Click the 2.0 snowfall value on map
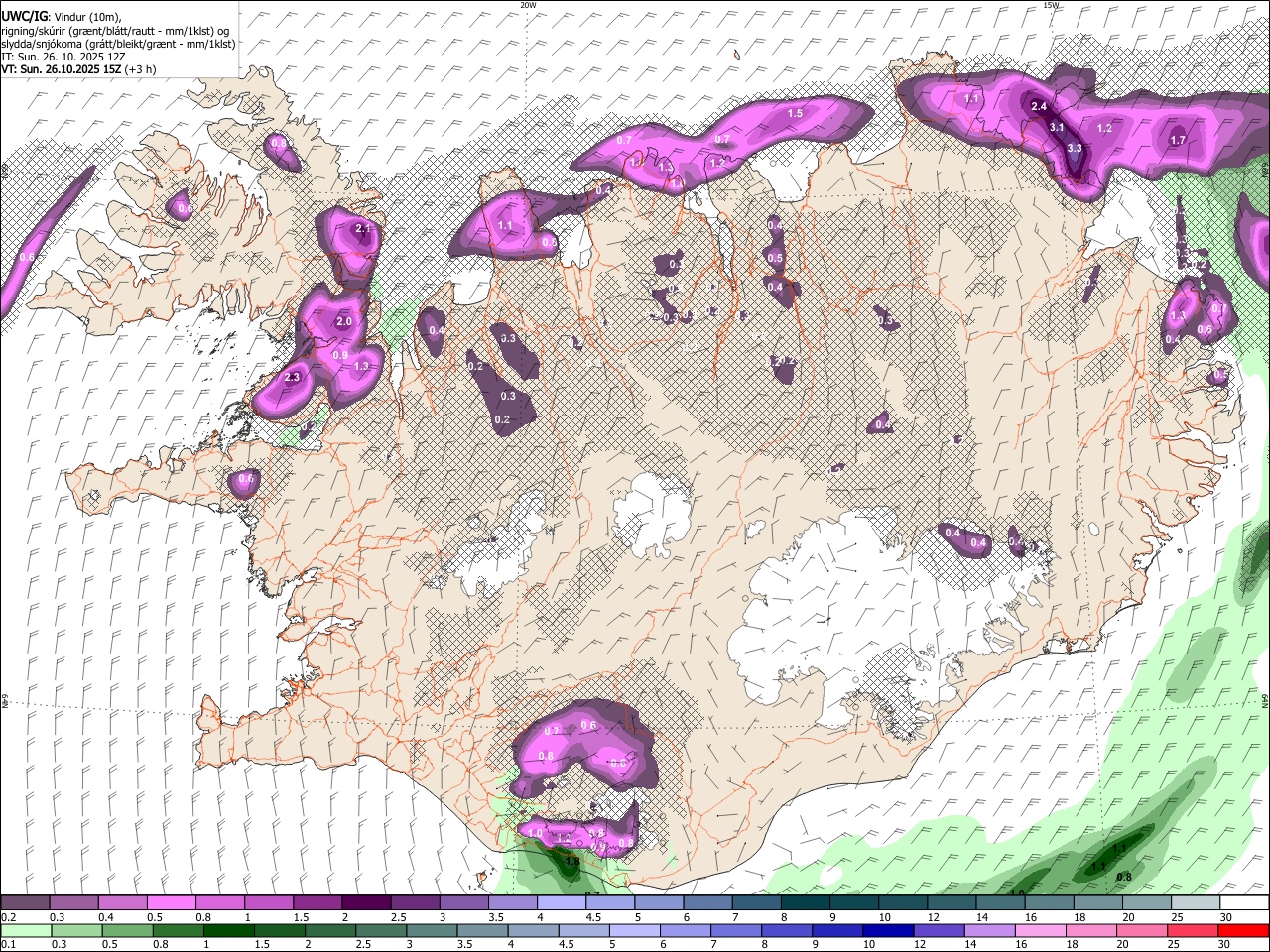 [344, 322]
